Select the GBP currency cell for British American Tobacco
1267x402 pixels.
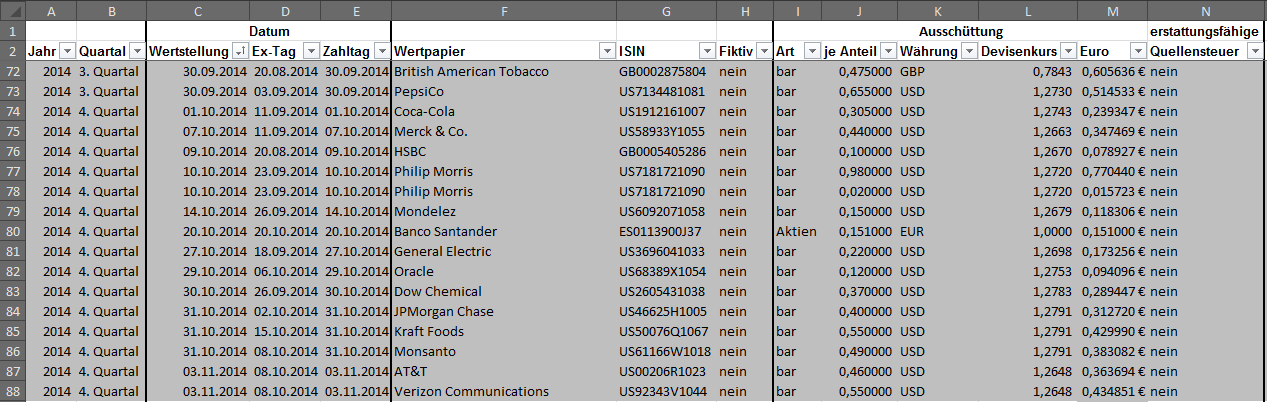[x=937, y=72]
